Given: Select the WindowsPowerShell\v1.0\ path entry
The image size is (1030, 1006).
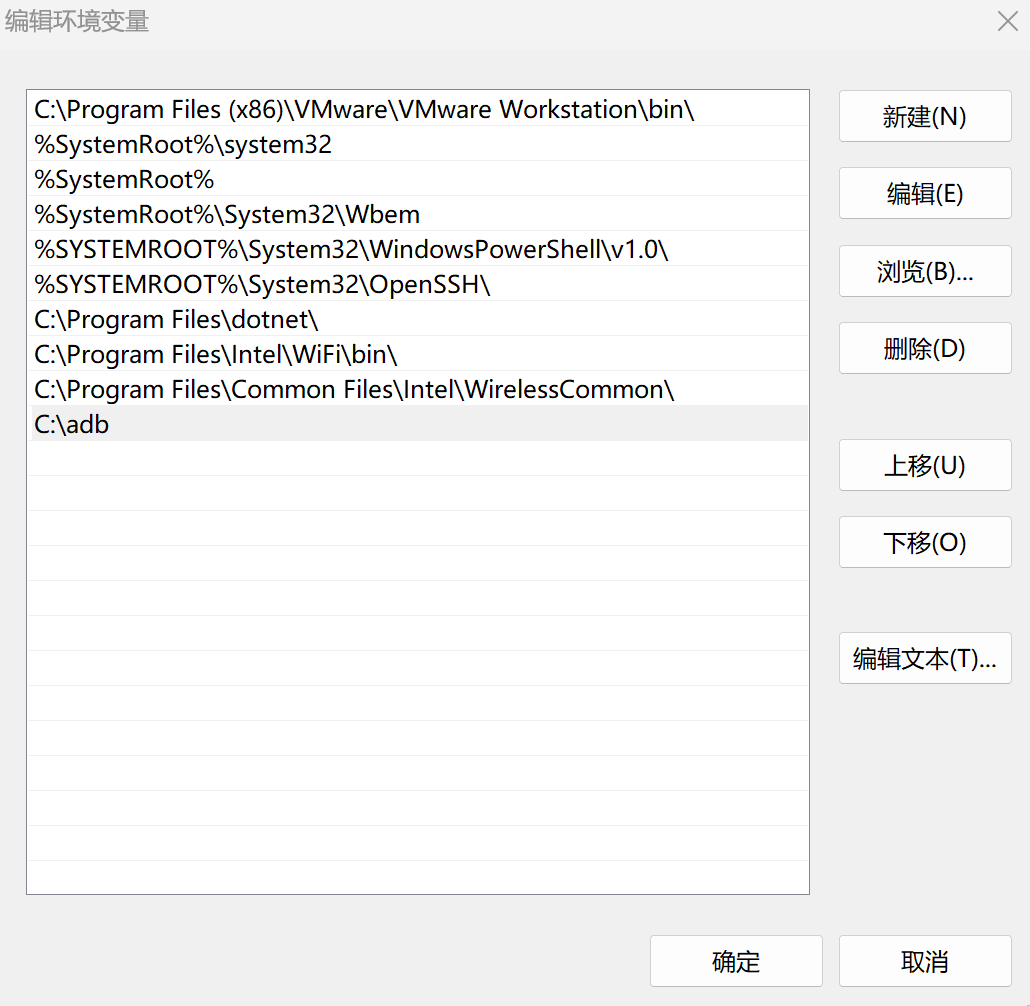Looking at the screenshot, I should click(418, 249).
